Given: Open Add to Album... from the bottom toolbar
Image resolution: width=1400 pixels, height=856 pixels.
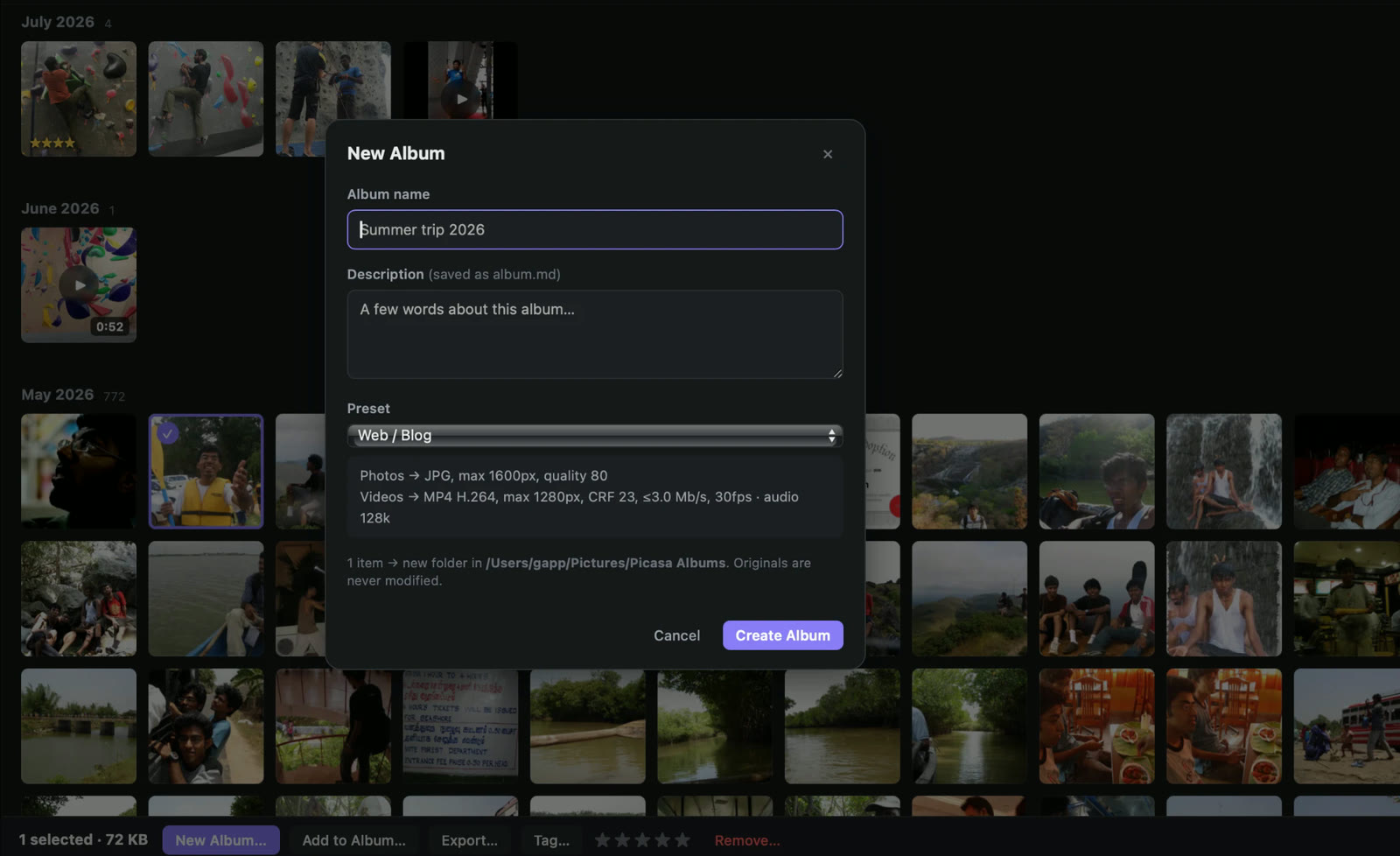Looking at the screenshot, I should coord(353,840).
